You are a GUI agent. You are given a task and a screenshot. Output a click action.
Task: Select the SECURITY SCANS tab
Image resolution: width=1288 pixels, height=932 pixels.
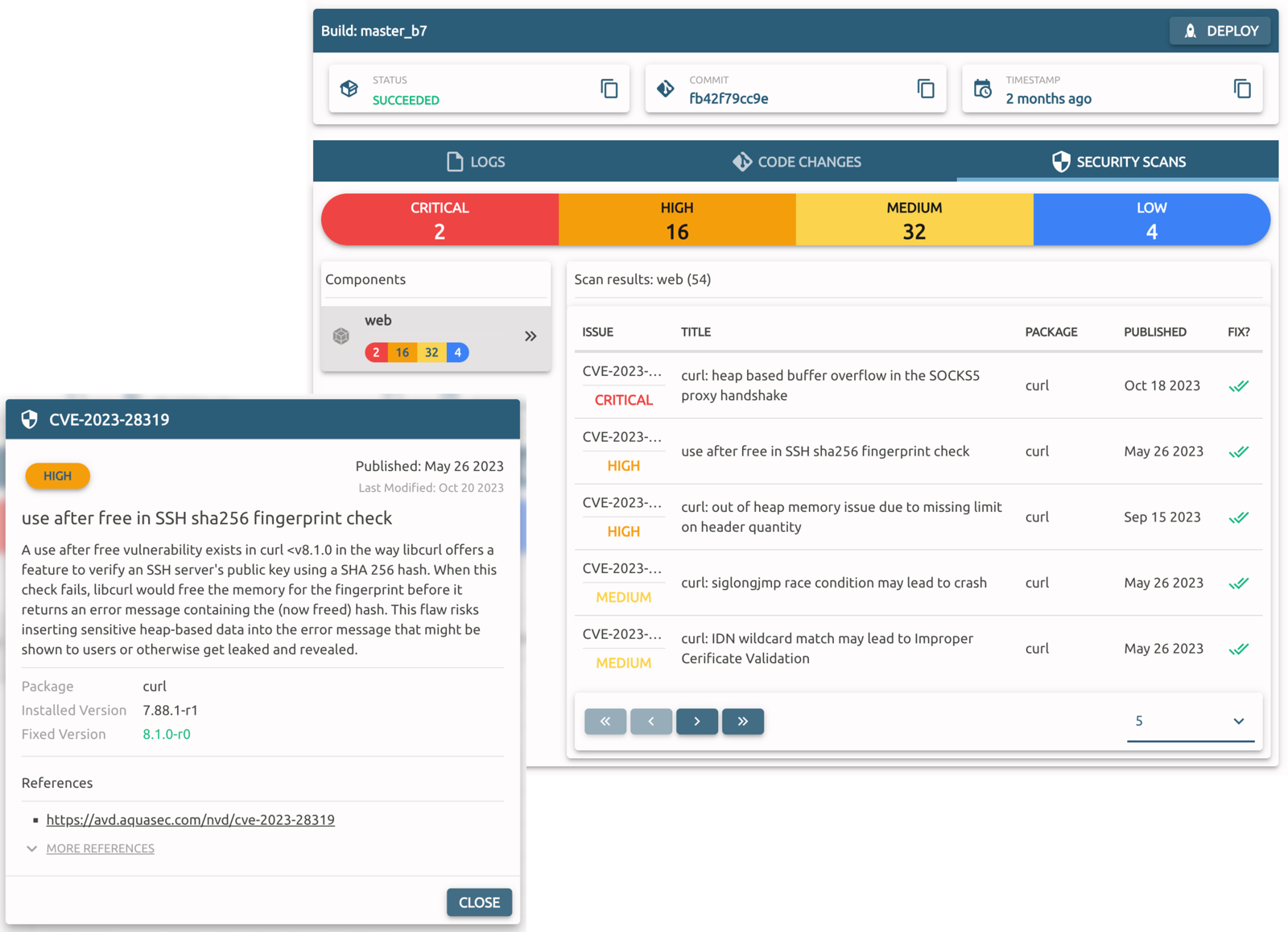tap(1117, 162)
